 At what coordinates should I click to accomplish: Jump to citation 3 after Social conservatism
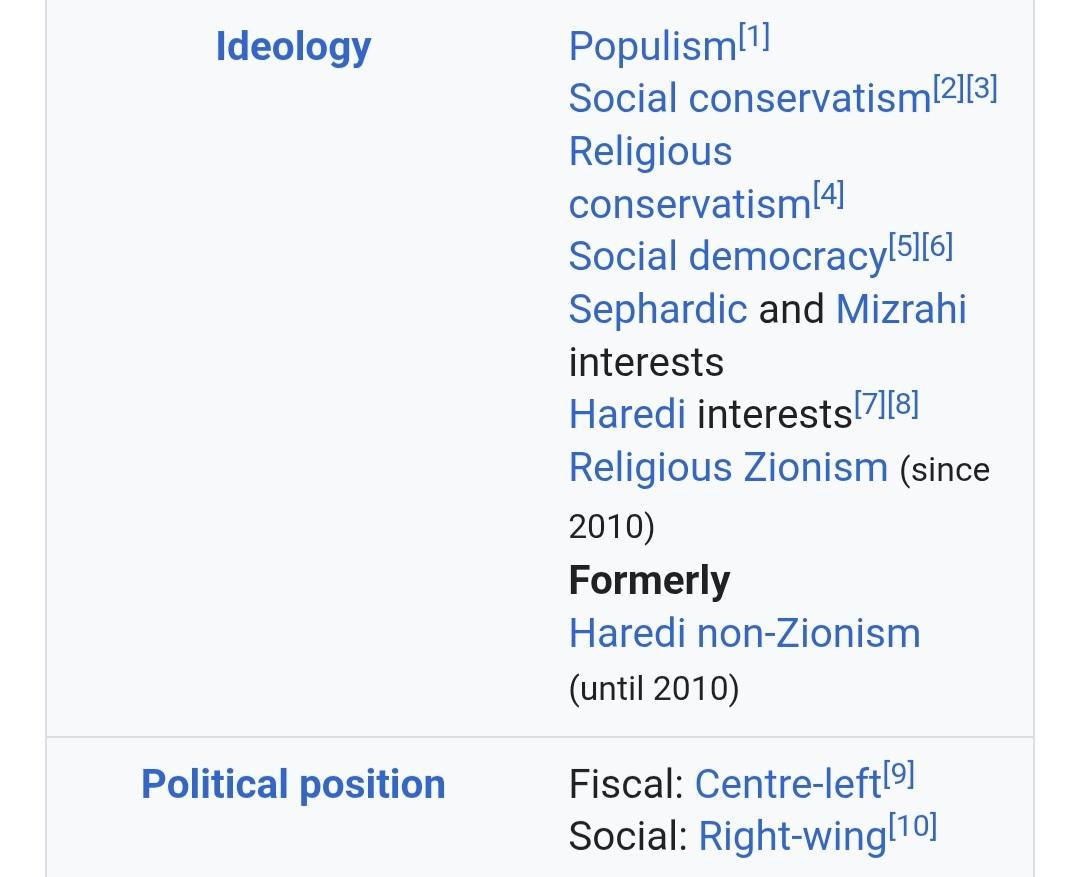(982, 90)
